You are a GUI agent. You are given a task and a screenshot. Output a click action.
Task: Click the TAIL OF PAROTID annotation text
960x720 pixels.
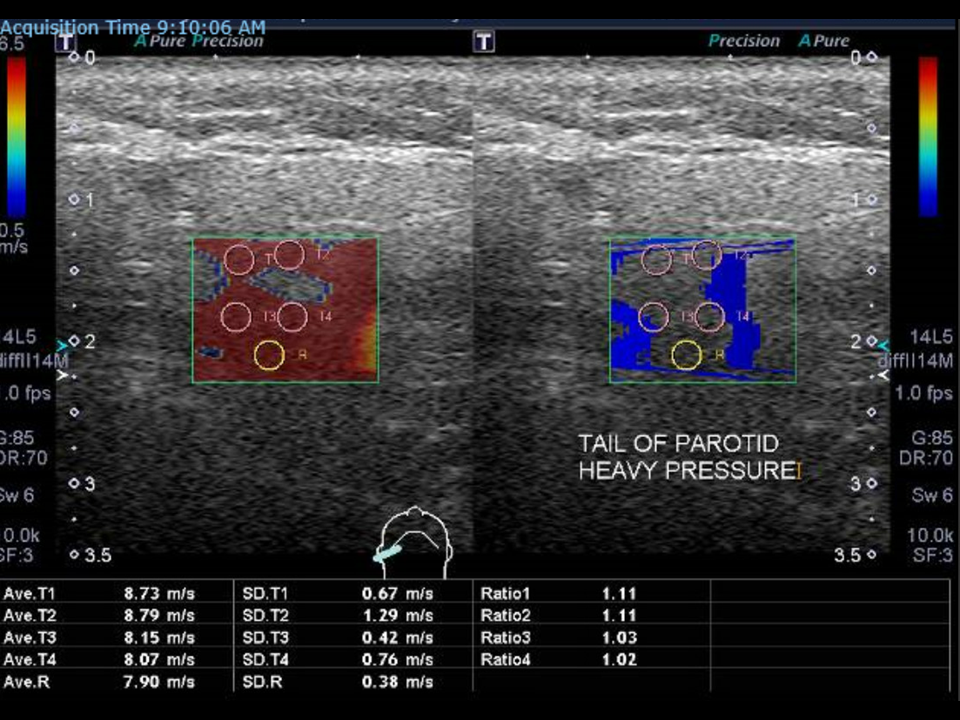pos(678,443)
